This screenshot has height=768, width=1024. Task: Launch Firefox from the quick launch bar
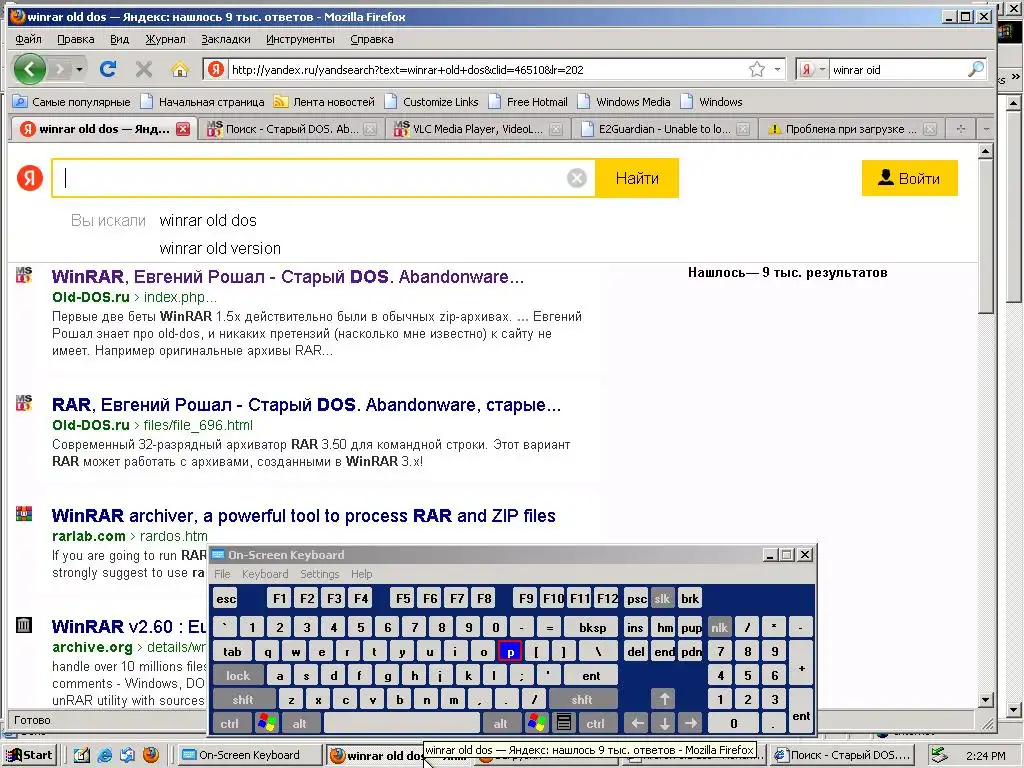pos(150,755)
